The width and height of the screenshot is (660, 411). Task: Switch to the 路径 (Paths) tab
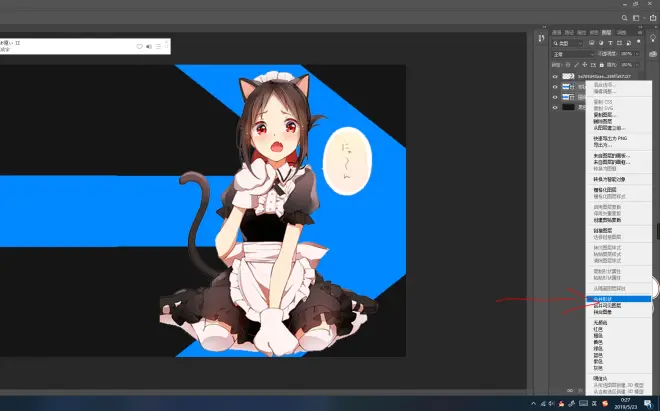(x=569, y=32)
